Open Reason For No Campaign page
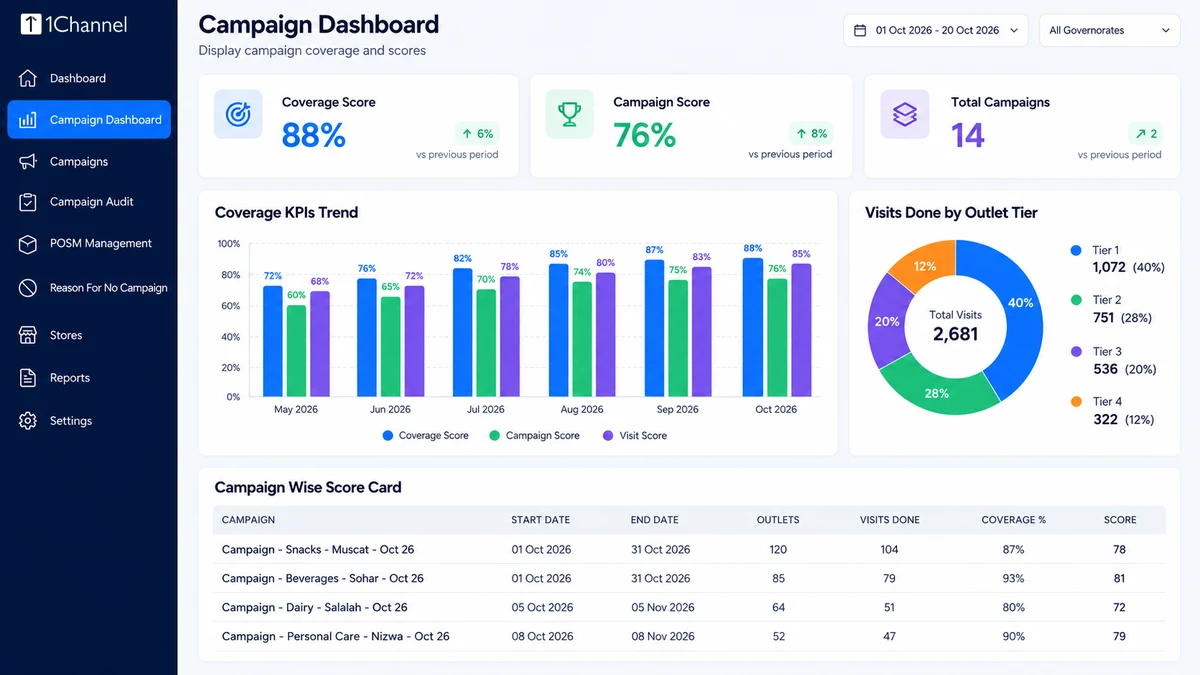 point(109,288)
